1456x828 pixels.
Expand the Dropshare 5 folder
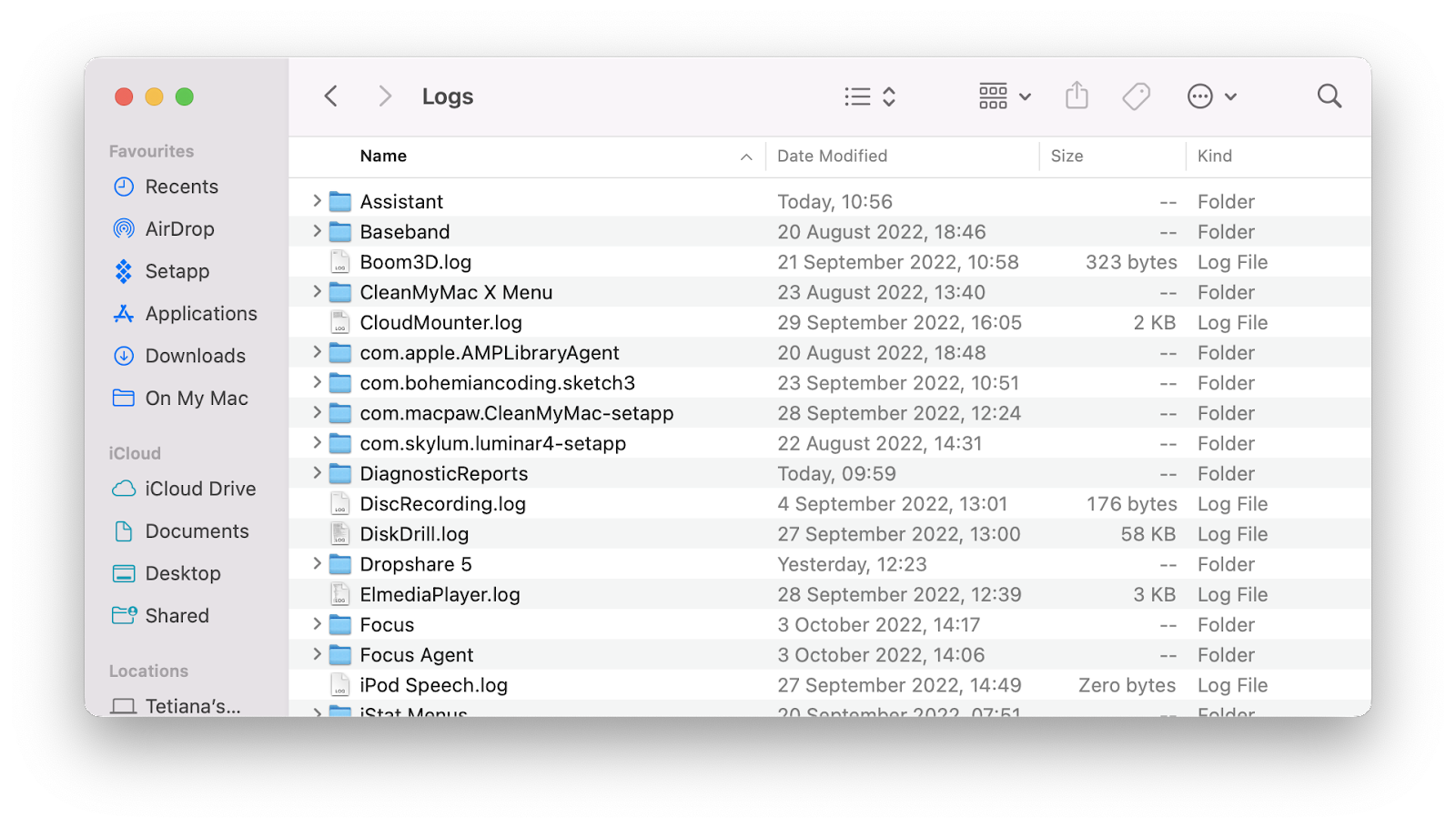tap(317, 563)
